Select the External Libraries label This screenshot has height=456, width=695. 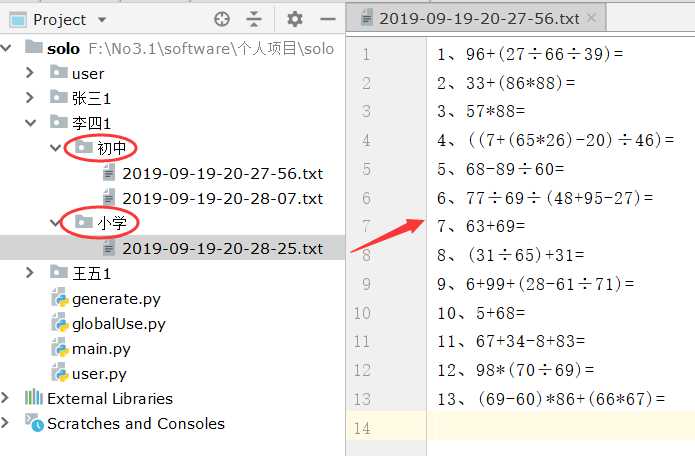pyautogui.click(x=110, y=398)
